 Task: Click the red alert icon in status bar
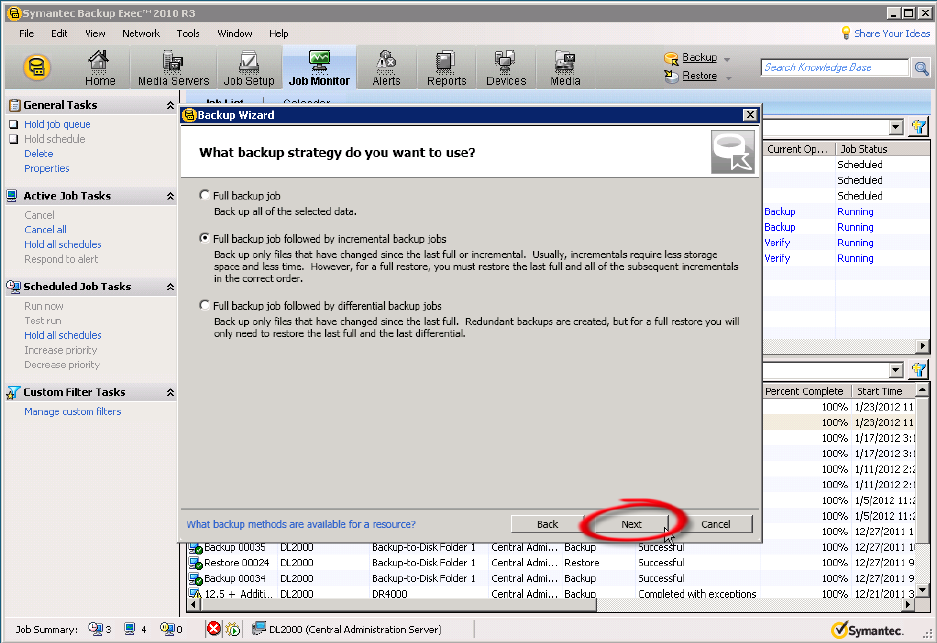point(213,629)
